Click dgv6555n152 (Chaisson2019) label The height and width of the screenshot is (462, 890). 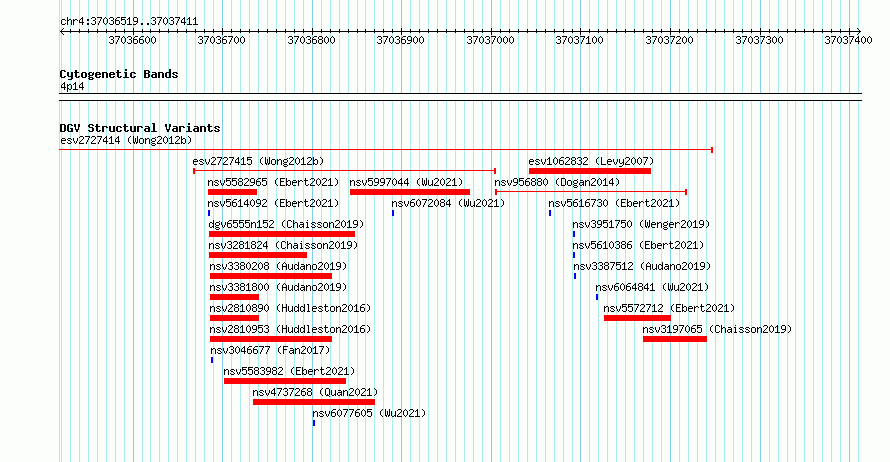pyautogui.click(x=286, y=224)
